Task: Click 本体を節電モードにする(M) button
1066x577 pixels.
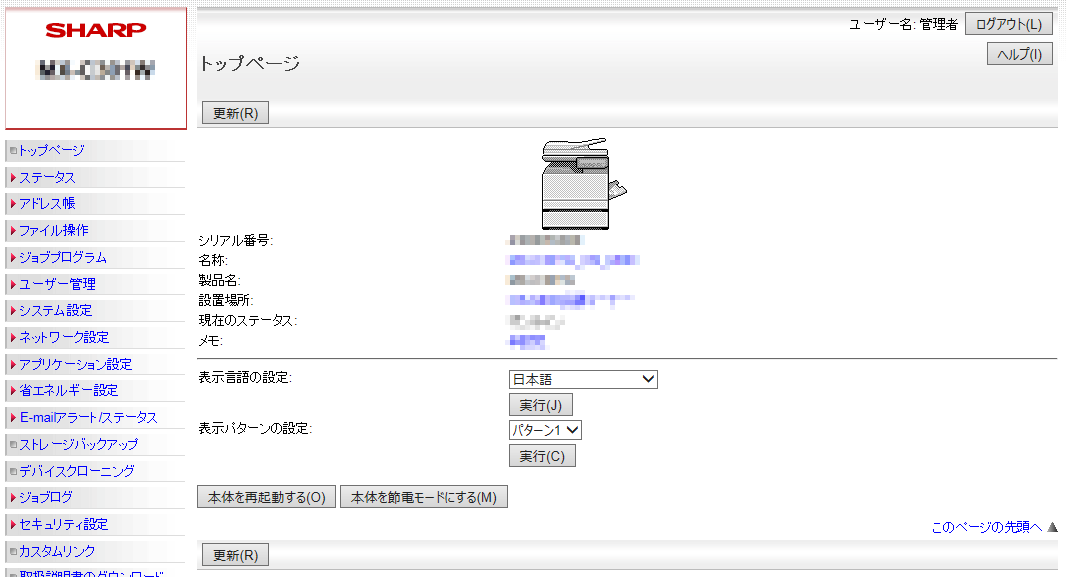Action: pyautogui.click(x=424, y=497)
